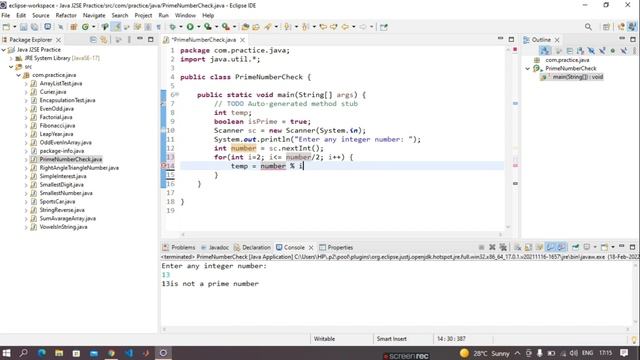Click the Debug bug icon in toolbar
Image resolution: width=640 pixels, height=360 pixels.
pyautogui.click(x=172, y=27)
